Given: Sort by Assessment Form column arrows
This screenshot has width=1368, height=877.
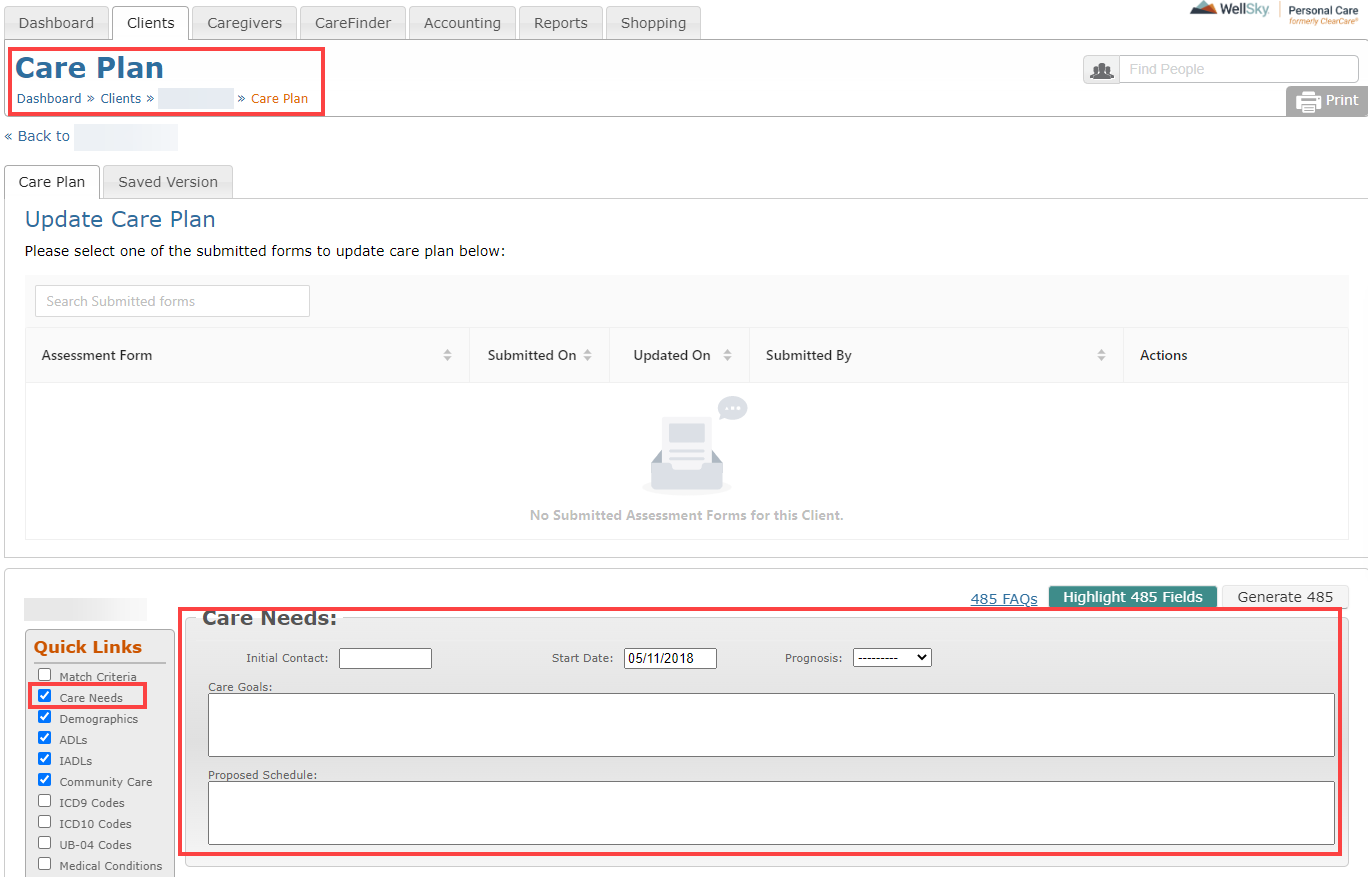Looking at the screenshot, I should coord(447,355).
